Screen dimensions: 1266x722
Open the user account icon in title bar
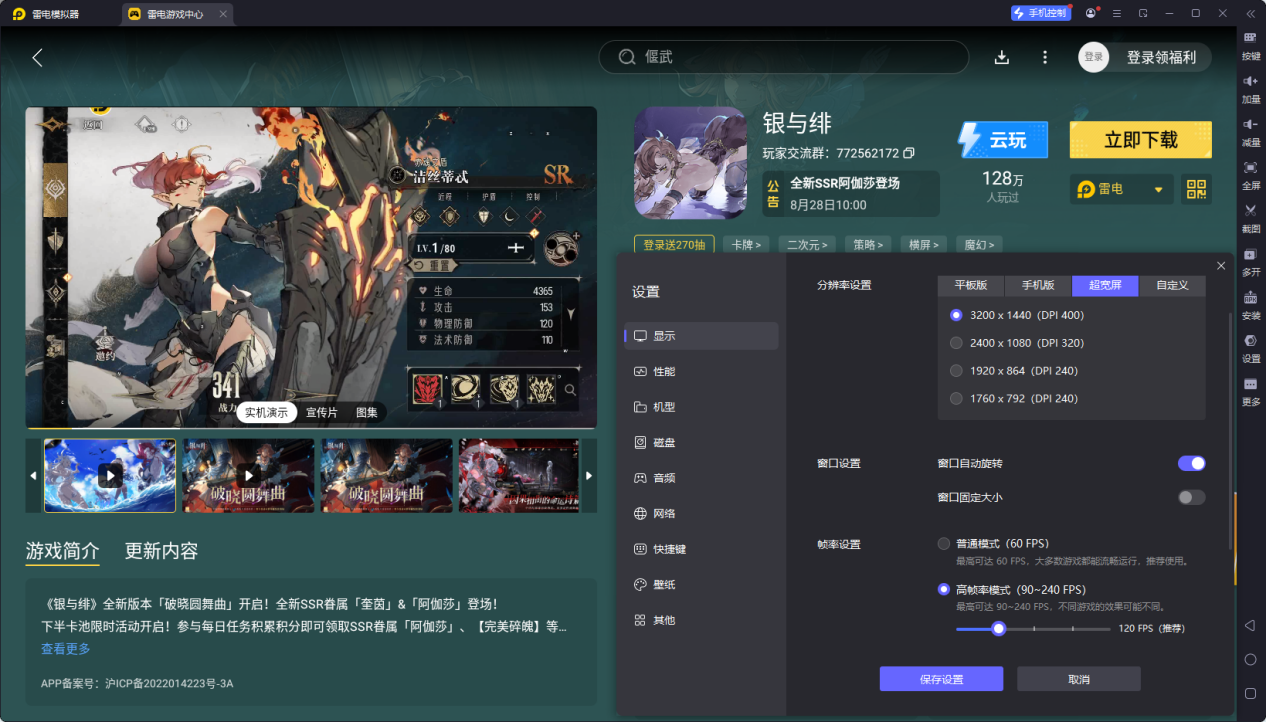click(1091, 13)
